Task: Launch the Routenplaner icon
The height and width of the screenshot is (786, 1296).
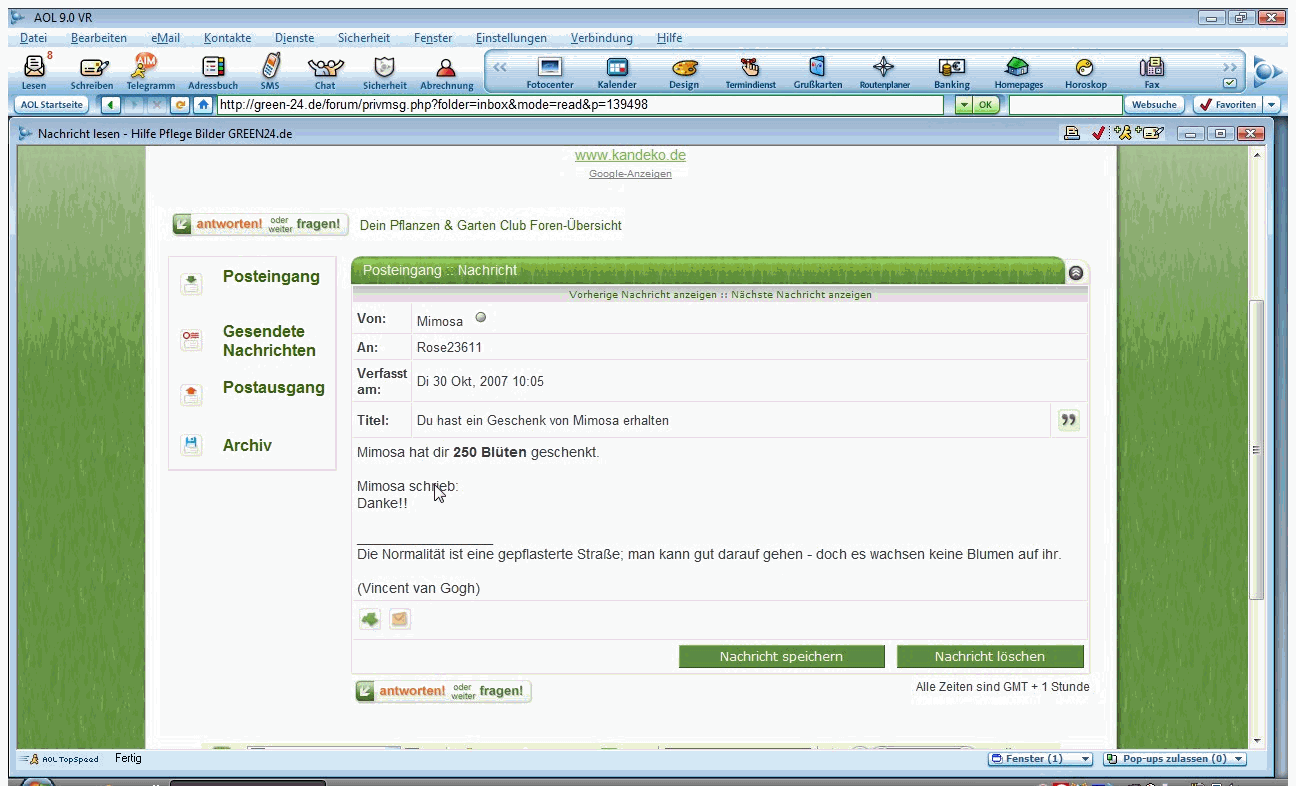Action: click(884, 70)
